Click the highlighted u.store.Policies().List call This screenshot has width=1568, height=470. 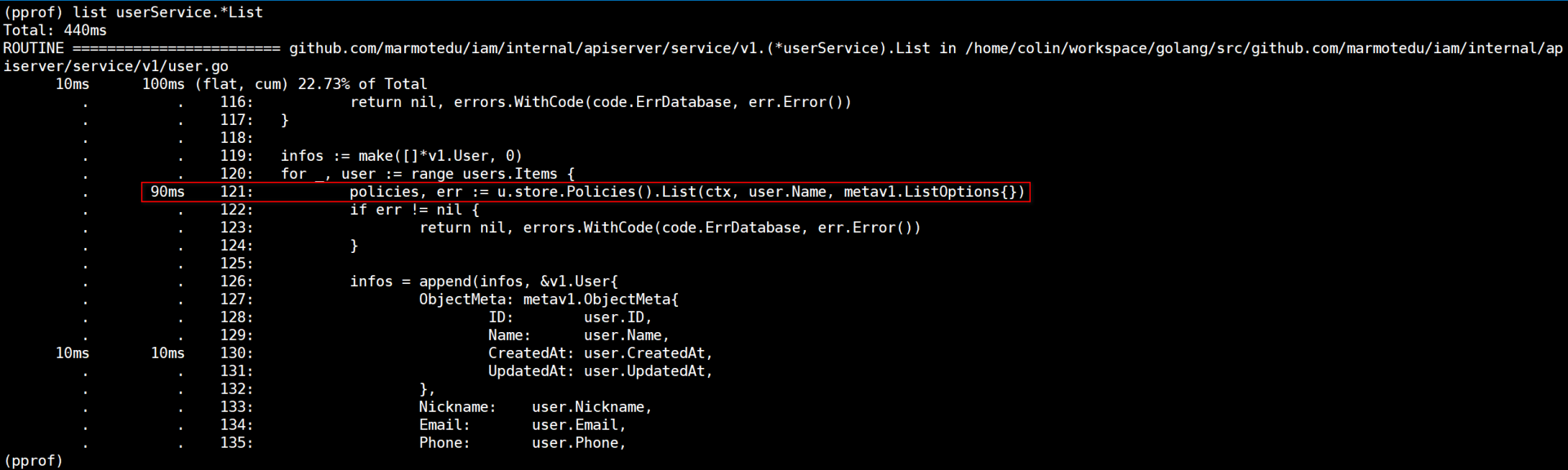pyautogui.click(x=687, y=192)
